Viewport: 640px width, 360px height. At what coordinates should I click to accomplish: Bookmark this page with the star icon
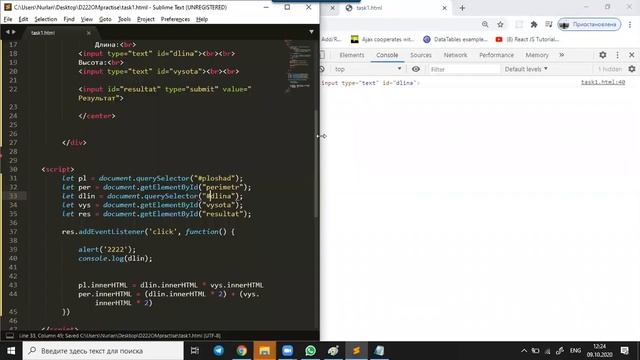click(500, 24)
